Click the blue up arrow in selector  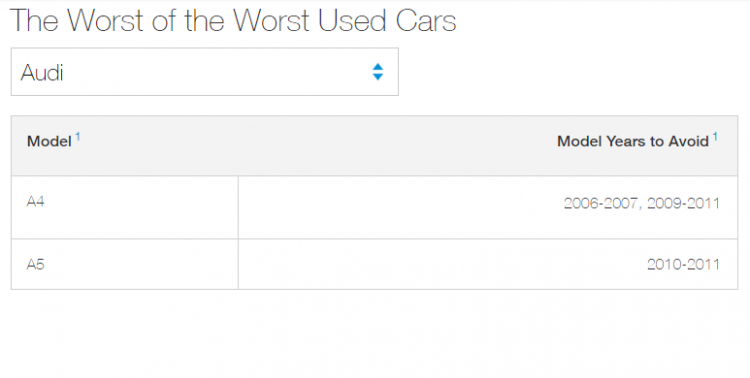[x=378, y=67]
